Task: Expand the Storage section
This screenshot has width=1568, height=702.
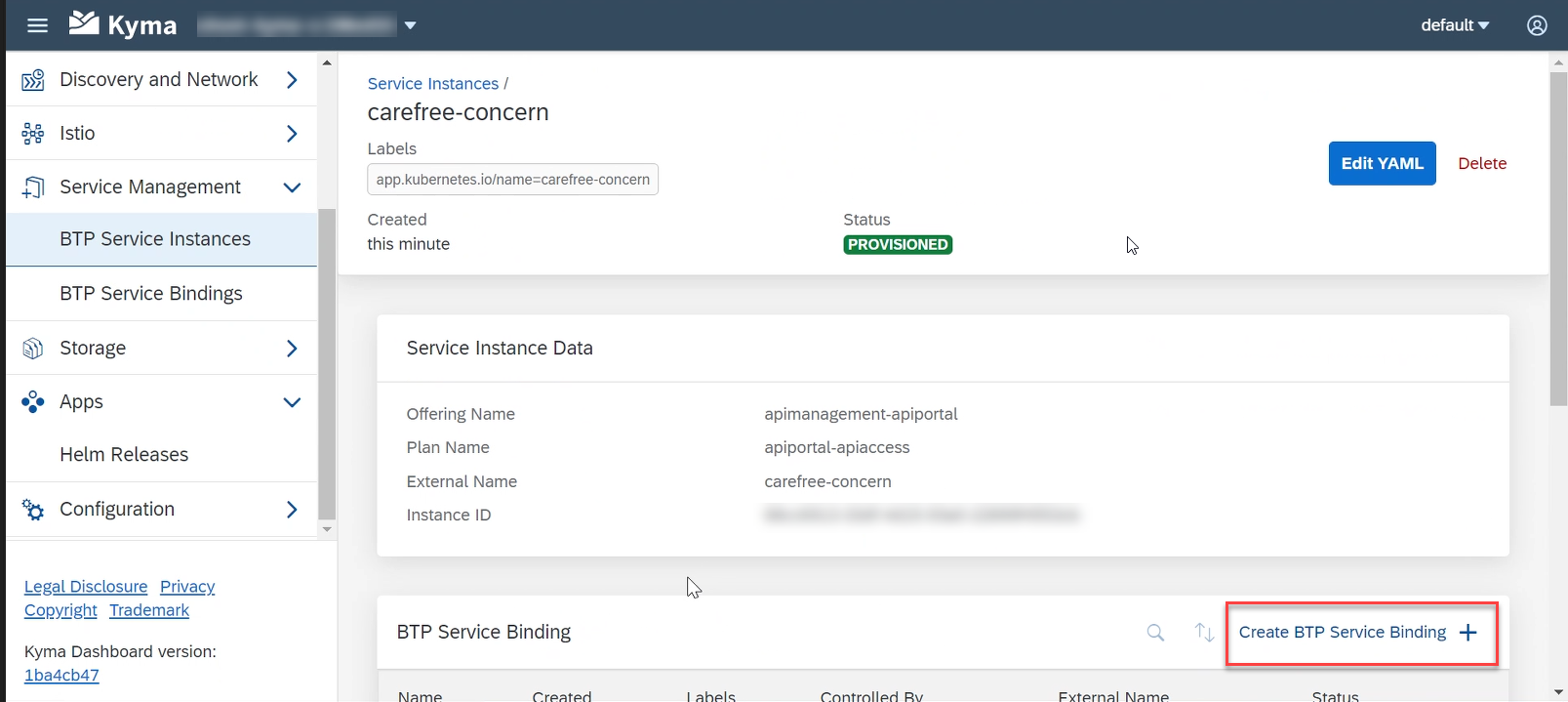Action: 292,349
